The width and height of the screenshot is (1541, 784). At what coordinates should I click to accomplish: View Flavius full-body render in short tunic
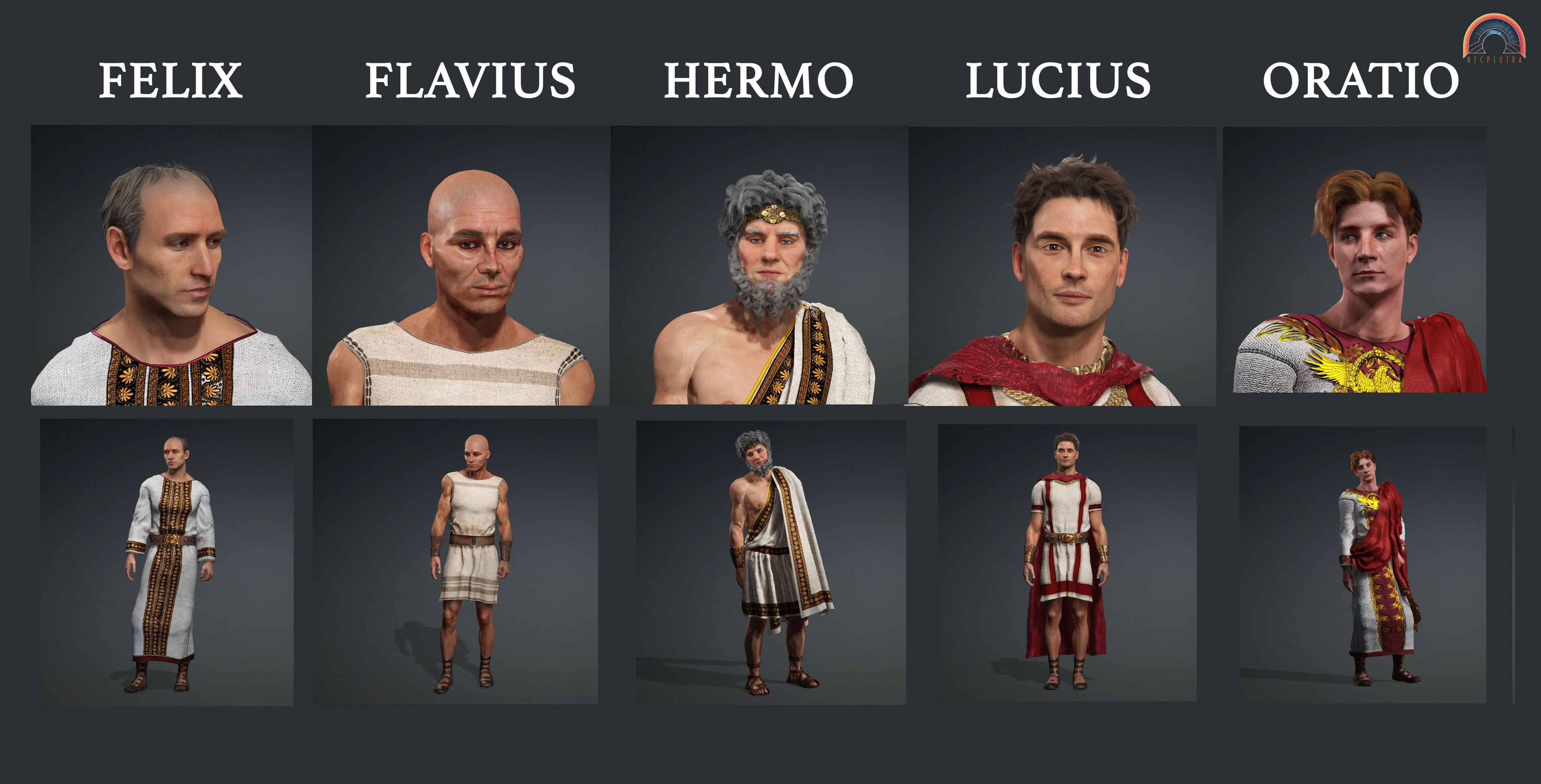click(455, 562)
